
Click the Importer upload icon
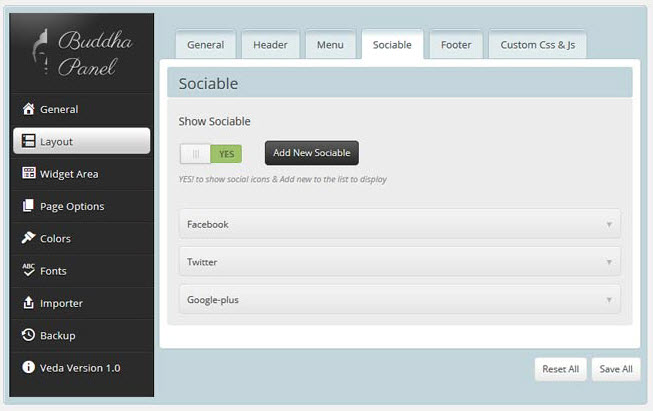pyautogui.click(x=28, y=302)
